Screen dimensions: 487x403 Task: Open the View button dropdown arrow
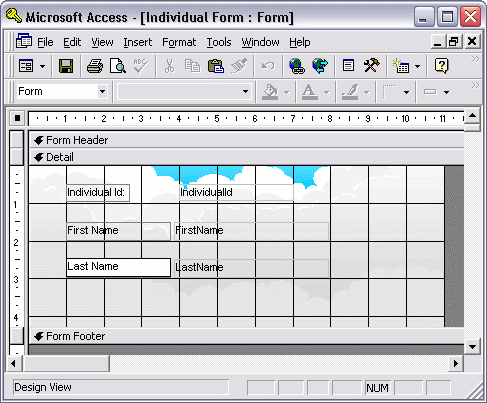[x=42, y=66]
